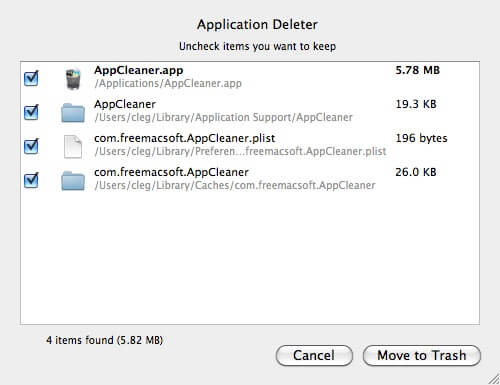This screenshot has width=500, height=385.
Task: Uncheck the AppCleaner.app checkbox
Action: [x=31, y=78]
